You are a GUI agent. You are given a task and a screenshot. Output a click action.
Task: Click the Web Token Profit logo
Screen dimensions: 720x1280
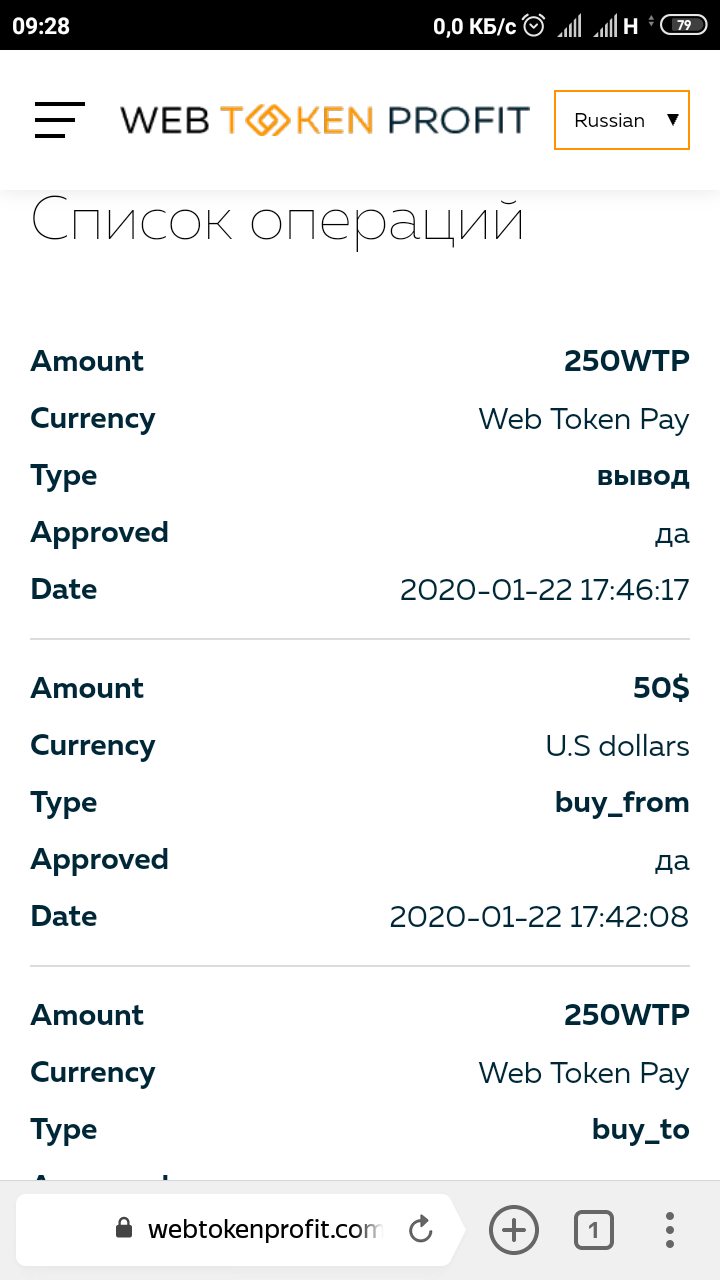[325, 120]
